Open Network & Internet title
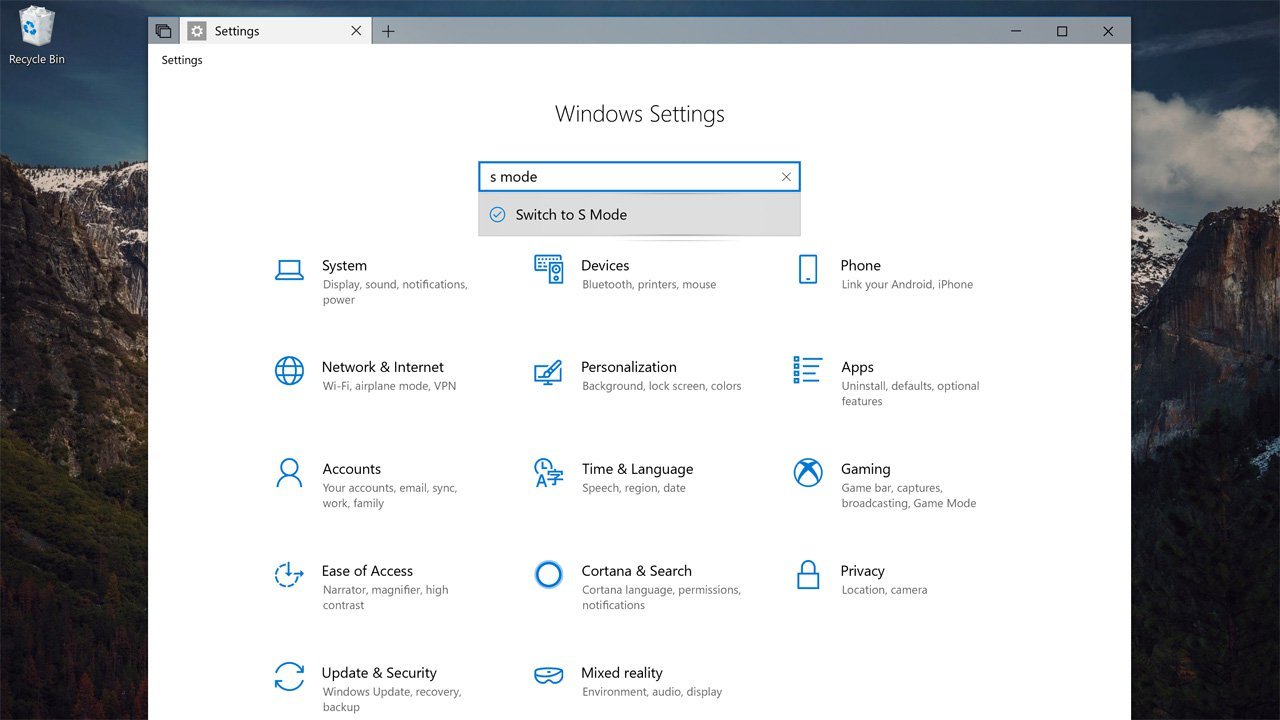 tap(383, 367)
